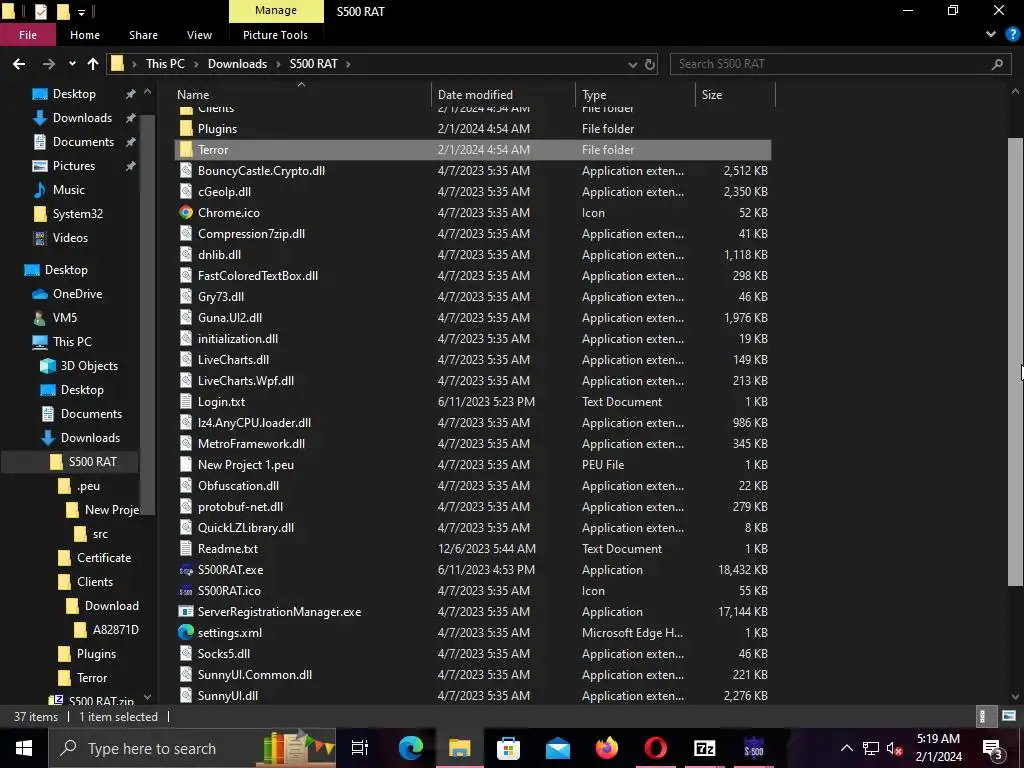Refresh the S500 RAT folder view
Screen dimensions: 1024x768
[650, 64]
